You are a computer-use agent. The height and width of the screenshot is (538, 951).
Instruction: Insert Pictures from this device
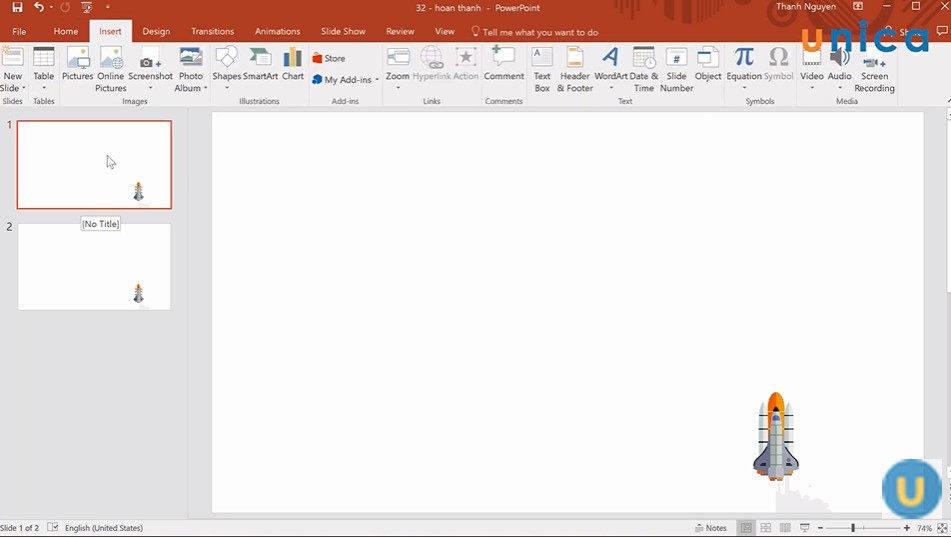click(77, 65)
